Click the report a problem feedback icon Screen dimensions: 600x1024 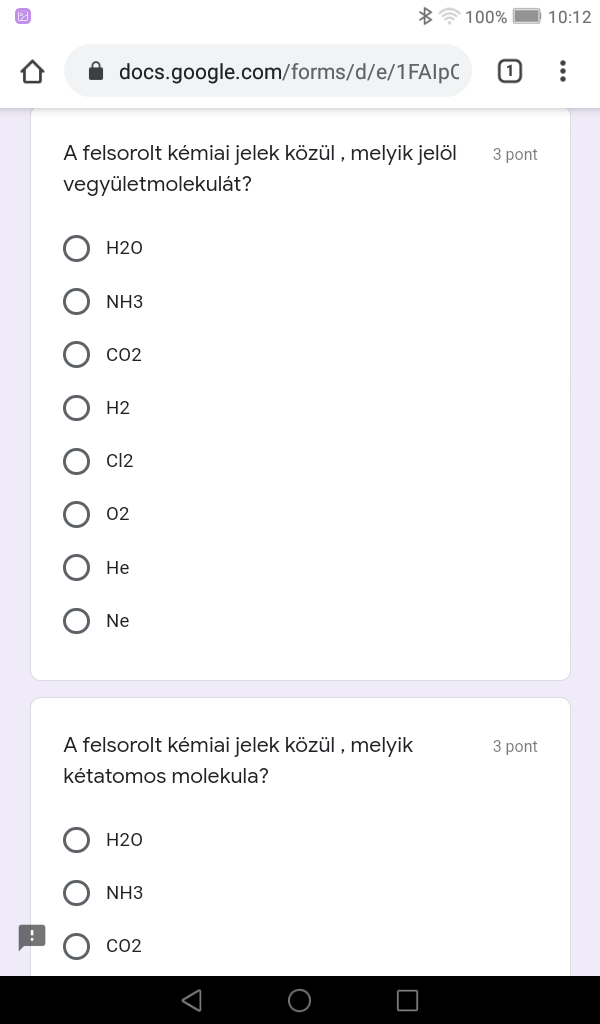point(32,937)
